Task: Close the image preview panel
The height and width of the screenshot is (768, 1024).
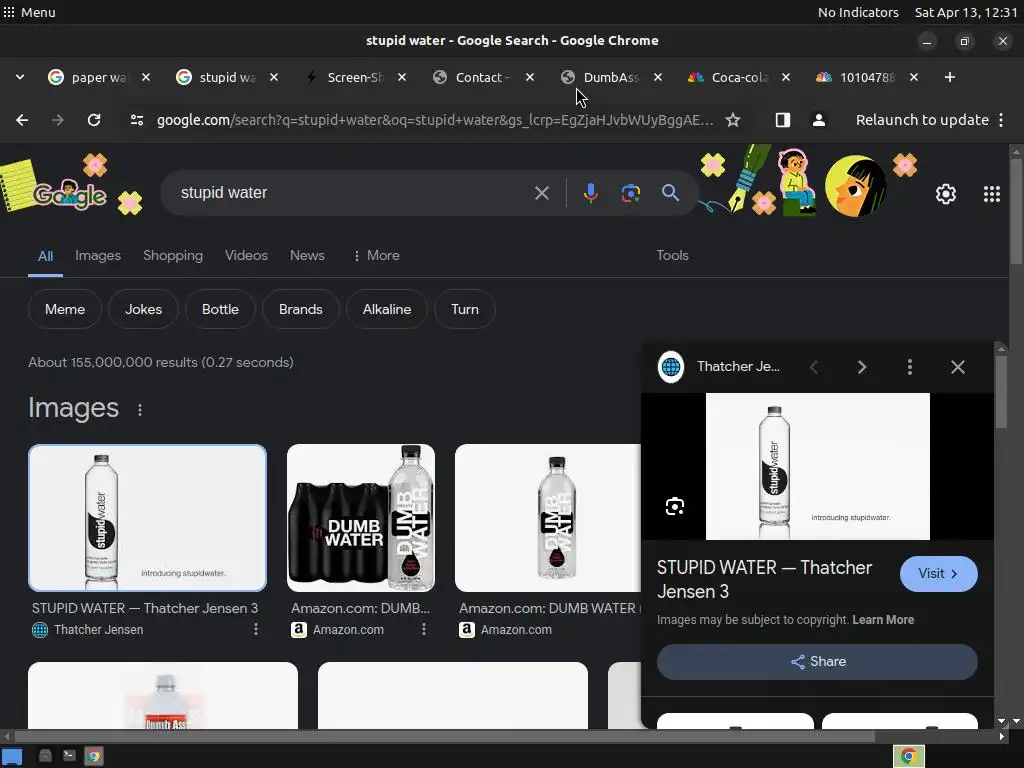Action: (x=957, y=367)
